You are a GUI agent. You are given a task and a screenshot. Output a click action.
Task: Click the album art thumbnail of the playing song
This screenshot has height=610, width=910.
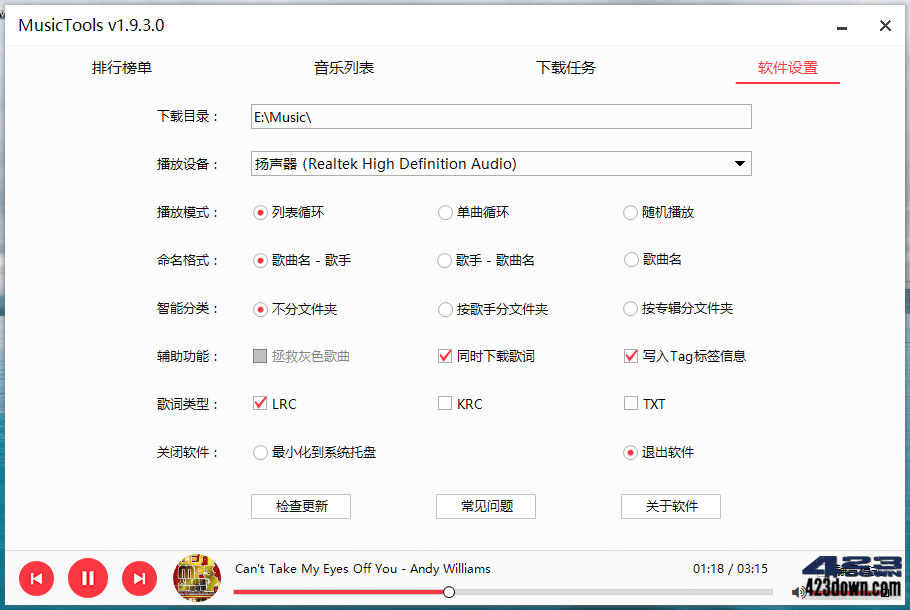click(x=197, y=578)
